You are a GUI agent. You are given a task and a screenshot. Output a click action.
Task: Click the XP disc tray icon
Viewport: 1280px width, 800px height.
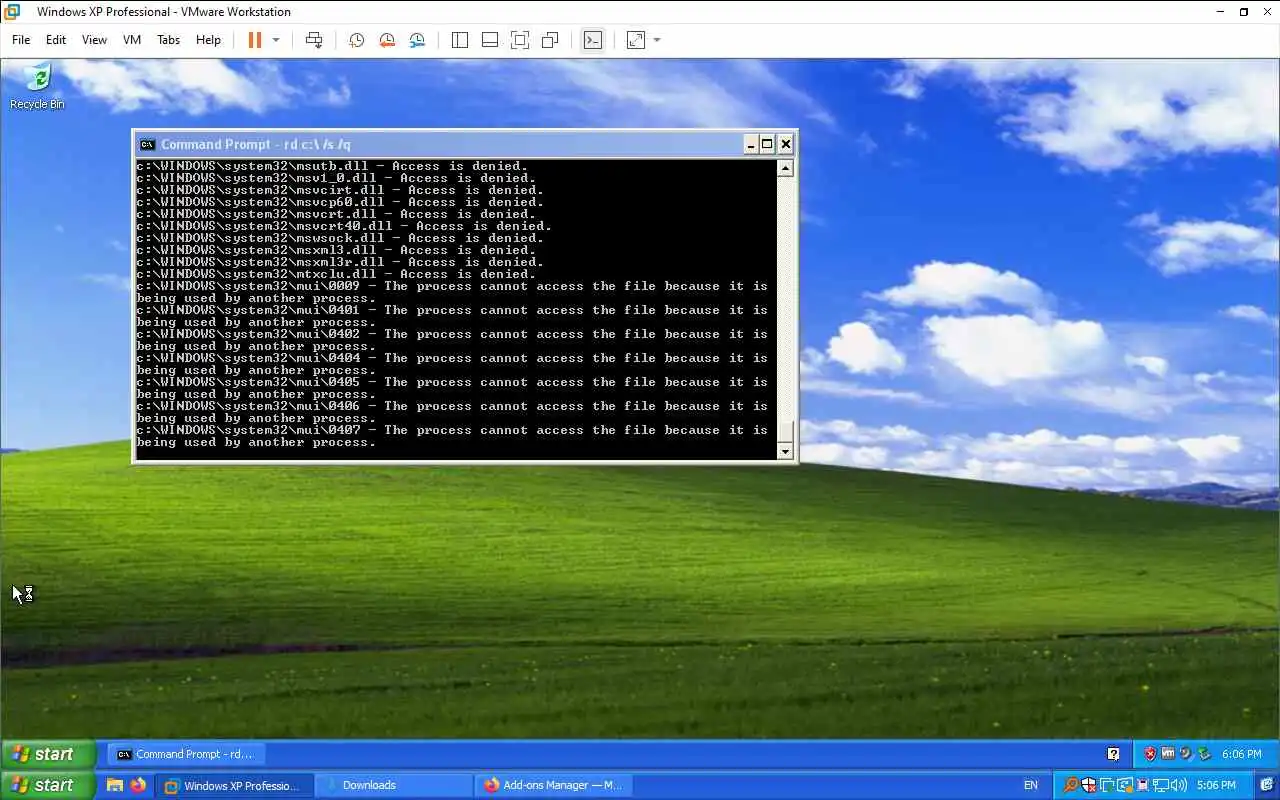point(1185,754)
